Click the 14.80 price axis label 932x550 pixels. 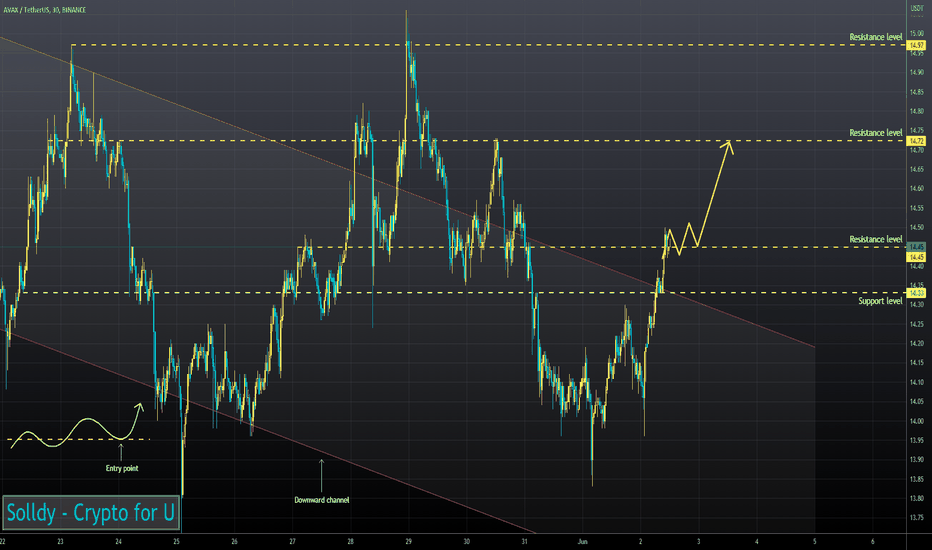click(917, 111)
